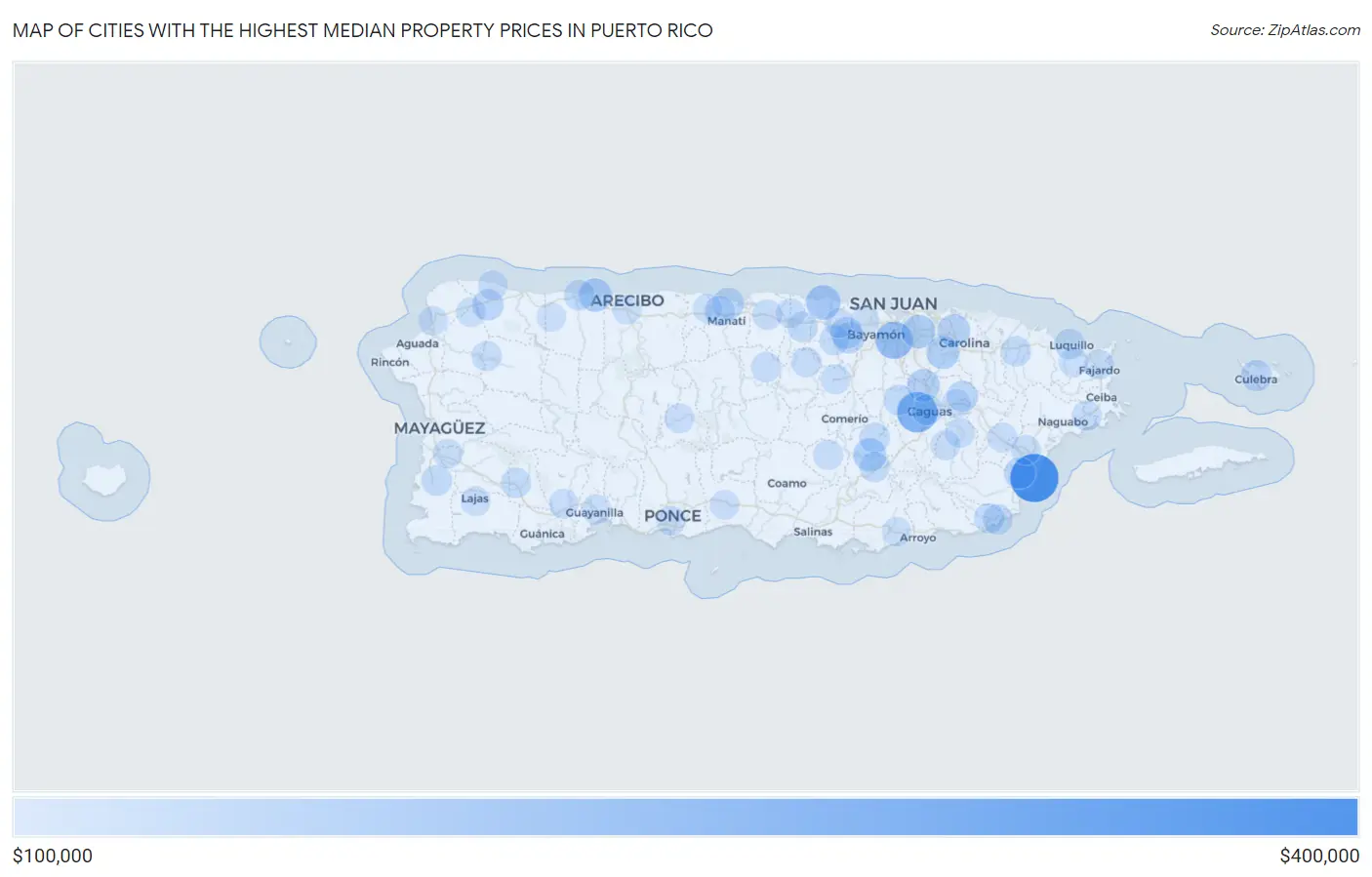This screenshot has height=877, width=1372.
Task: Click the Culebra island label
Action: [1256, 379]
